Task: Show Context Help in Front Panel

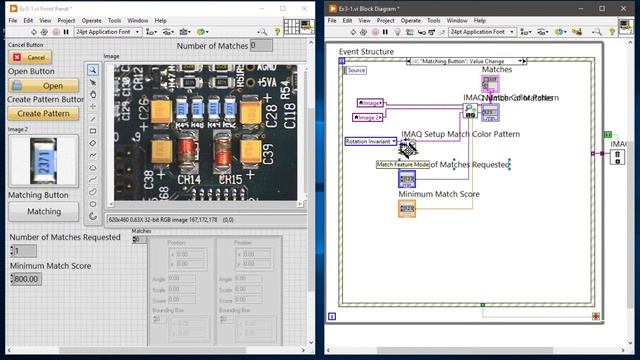Action: tap(277, 32)
